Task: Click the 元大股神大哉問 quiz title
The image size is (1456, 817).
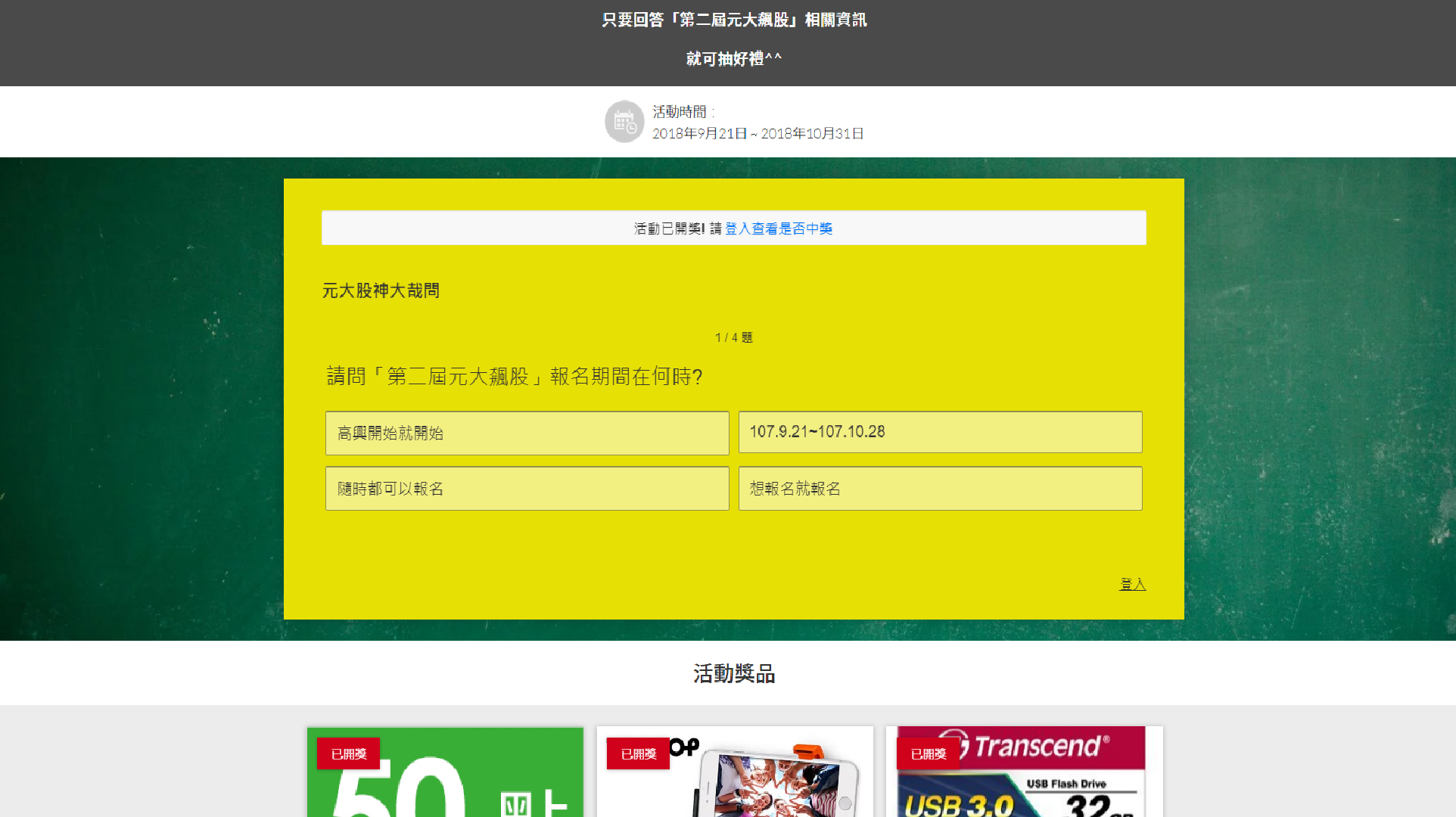Action: point(381,290)
